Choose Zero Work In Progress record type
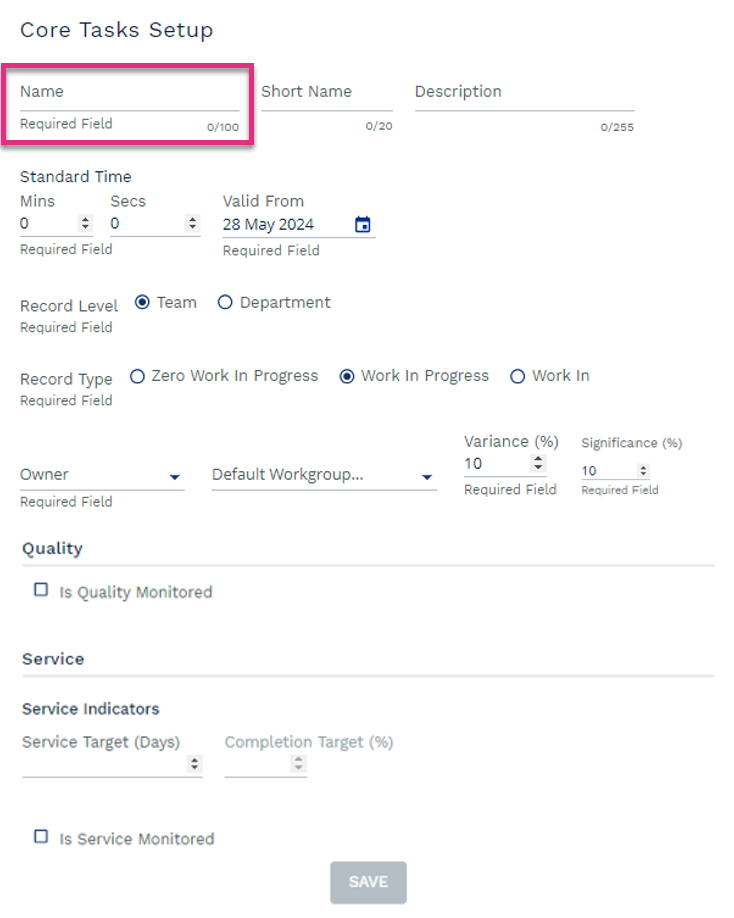The image size is (734, 918). click(x=137, y=376)
